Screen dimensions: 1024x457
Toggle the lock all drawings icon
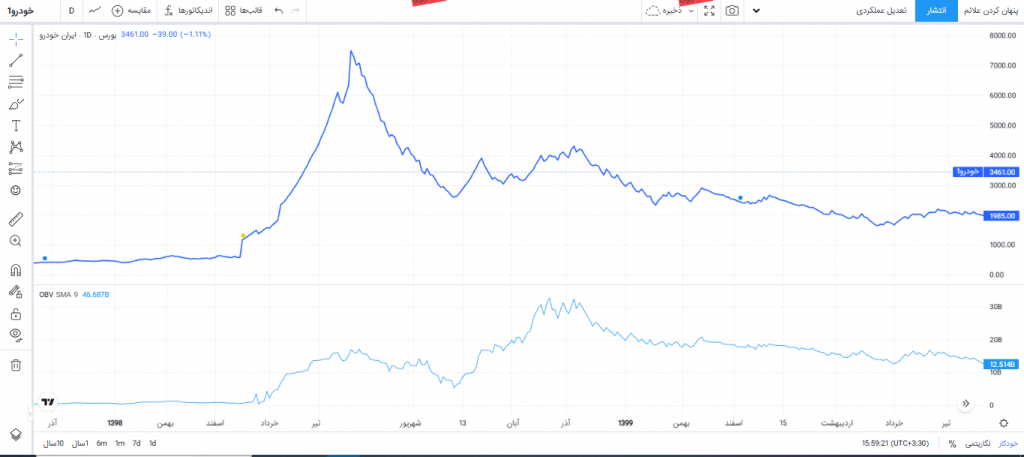pos(16,313)
